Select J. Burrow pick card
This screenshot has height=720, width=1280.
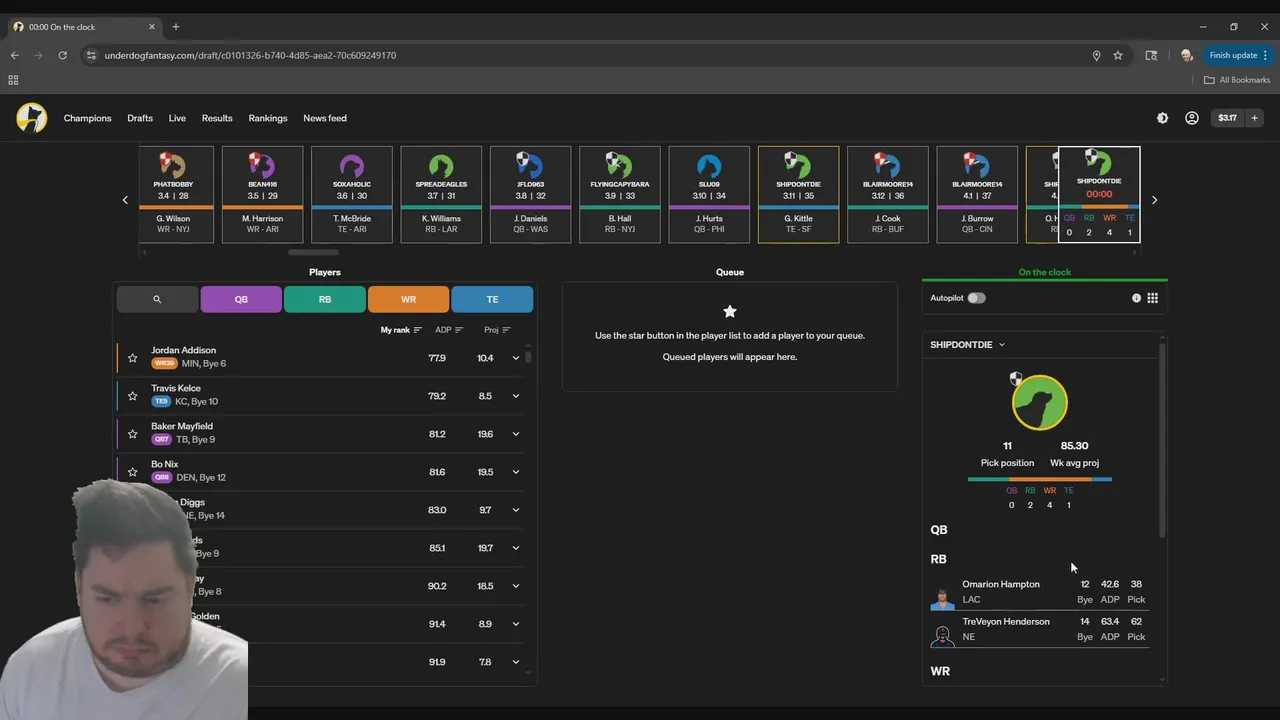977,195
